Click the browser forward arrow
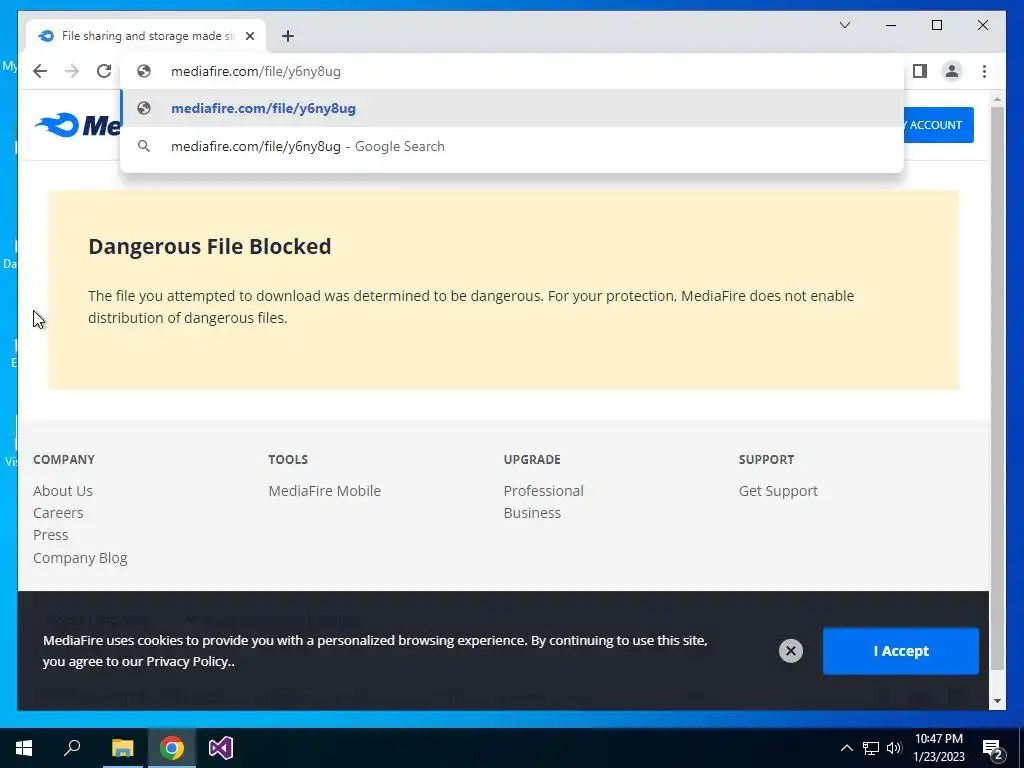The width and height of the screenshot is (1024, 768). pyautogui.click(x=72, y=71)
